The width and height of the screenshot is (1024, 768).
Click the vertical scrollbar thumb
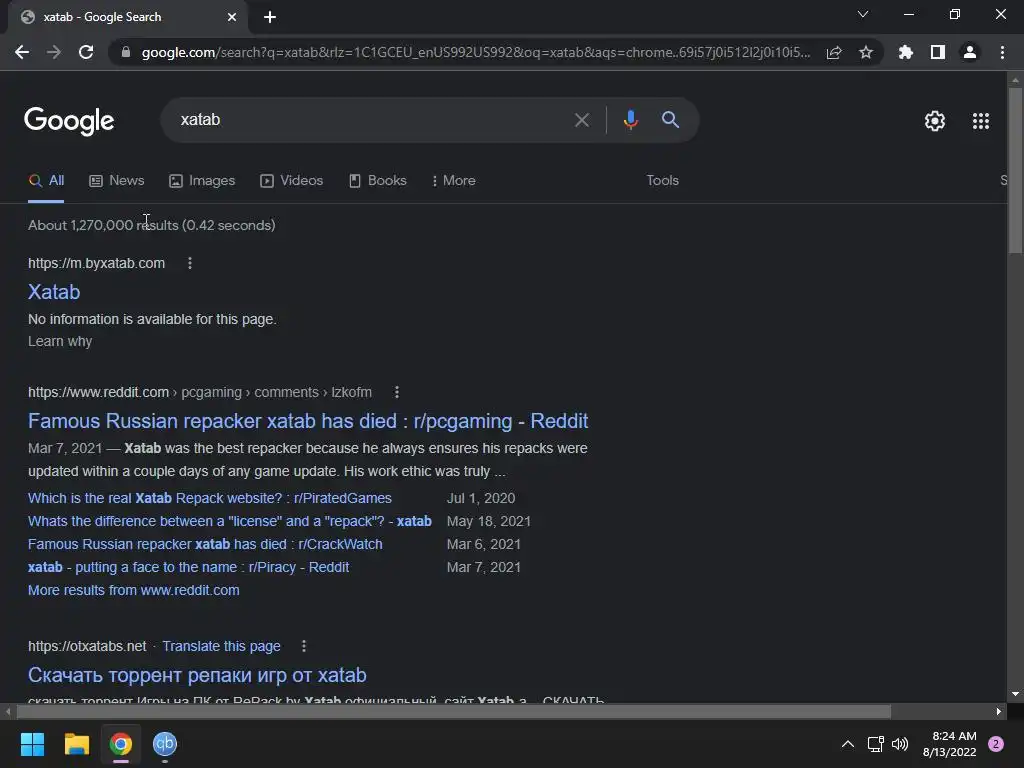(1015, 170)
